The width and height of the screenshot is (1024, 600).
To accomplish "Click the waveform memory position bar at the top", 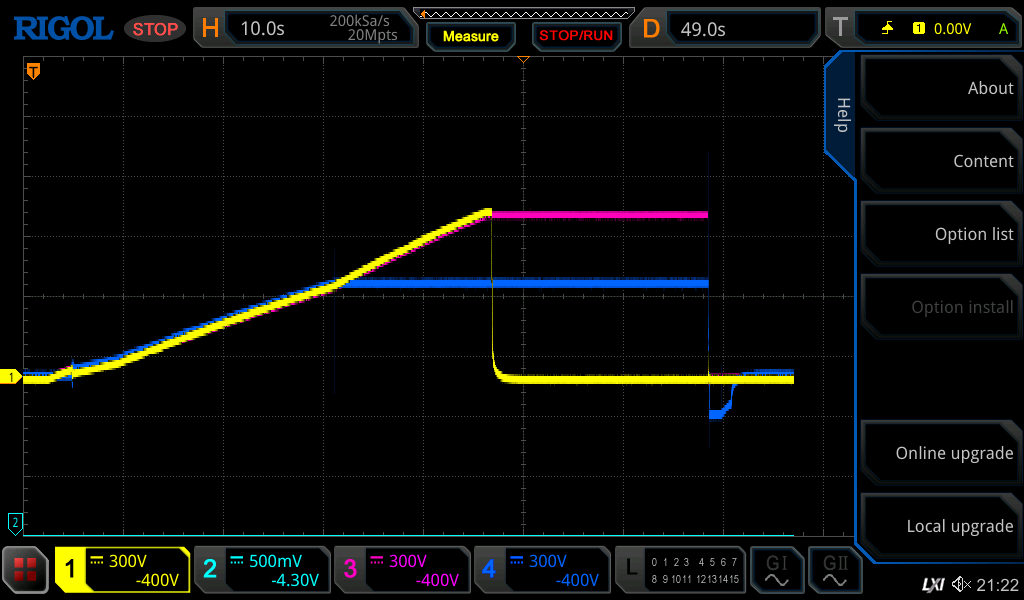I will (x=523, y=13).
